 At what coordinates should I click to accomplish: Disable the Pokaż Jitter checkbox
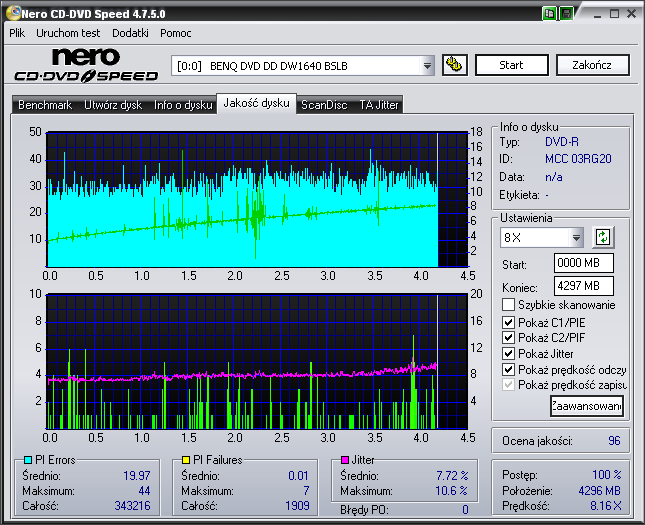508,353
